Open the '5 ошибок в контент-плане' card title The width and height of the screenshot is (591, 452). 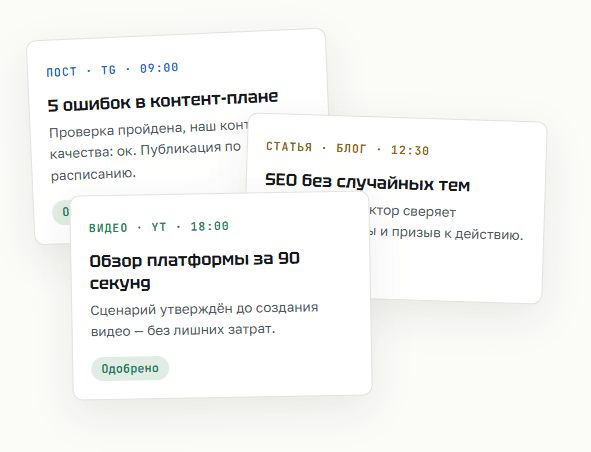163,101
